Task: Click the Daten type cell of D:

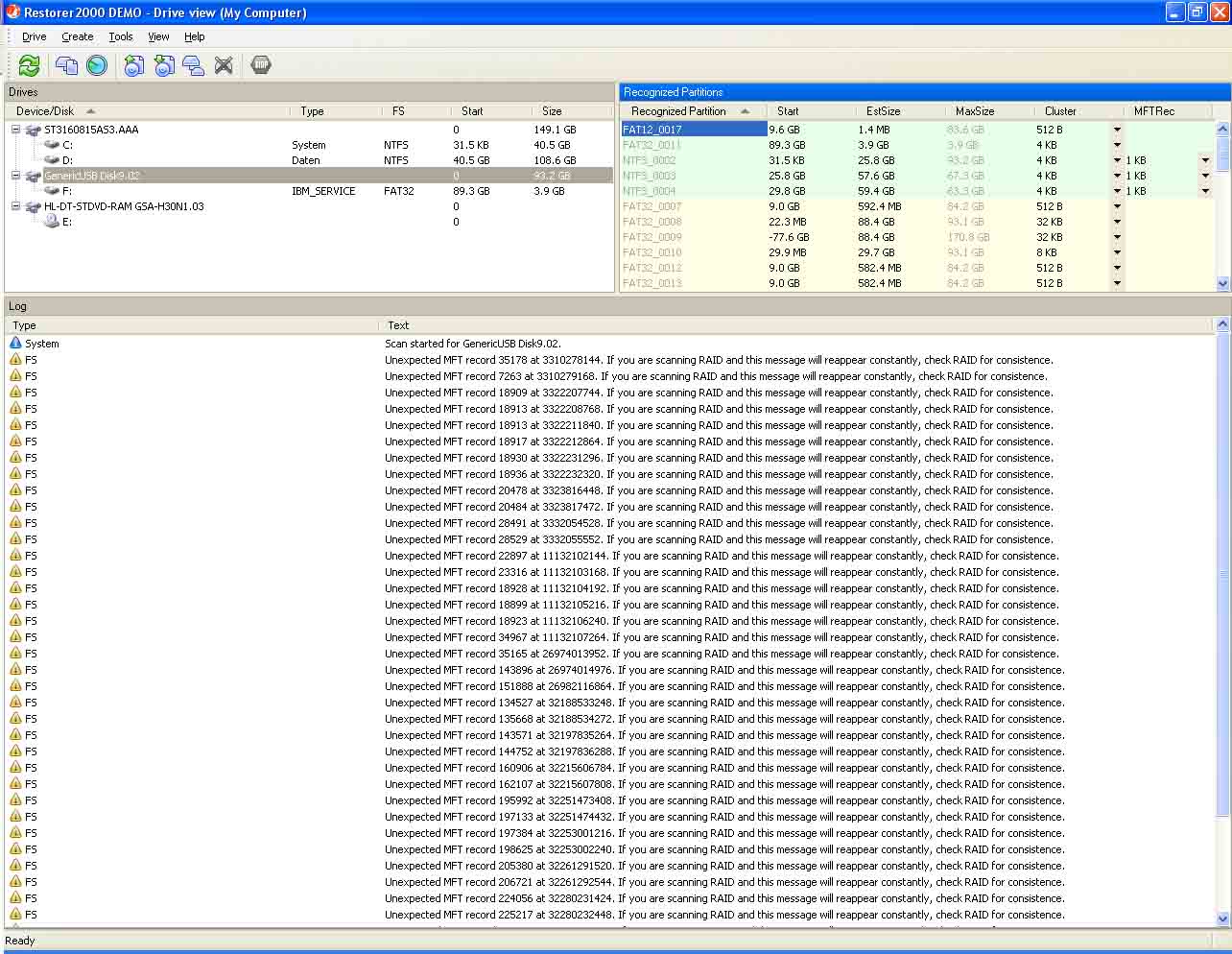Action: click(306, 160)
